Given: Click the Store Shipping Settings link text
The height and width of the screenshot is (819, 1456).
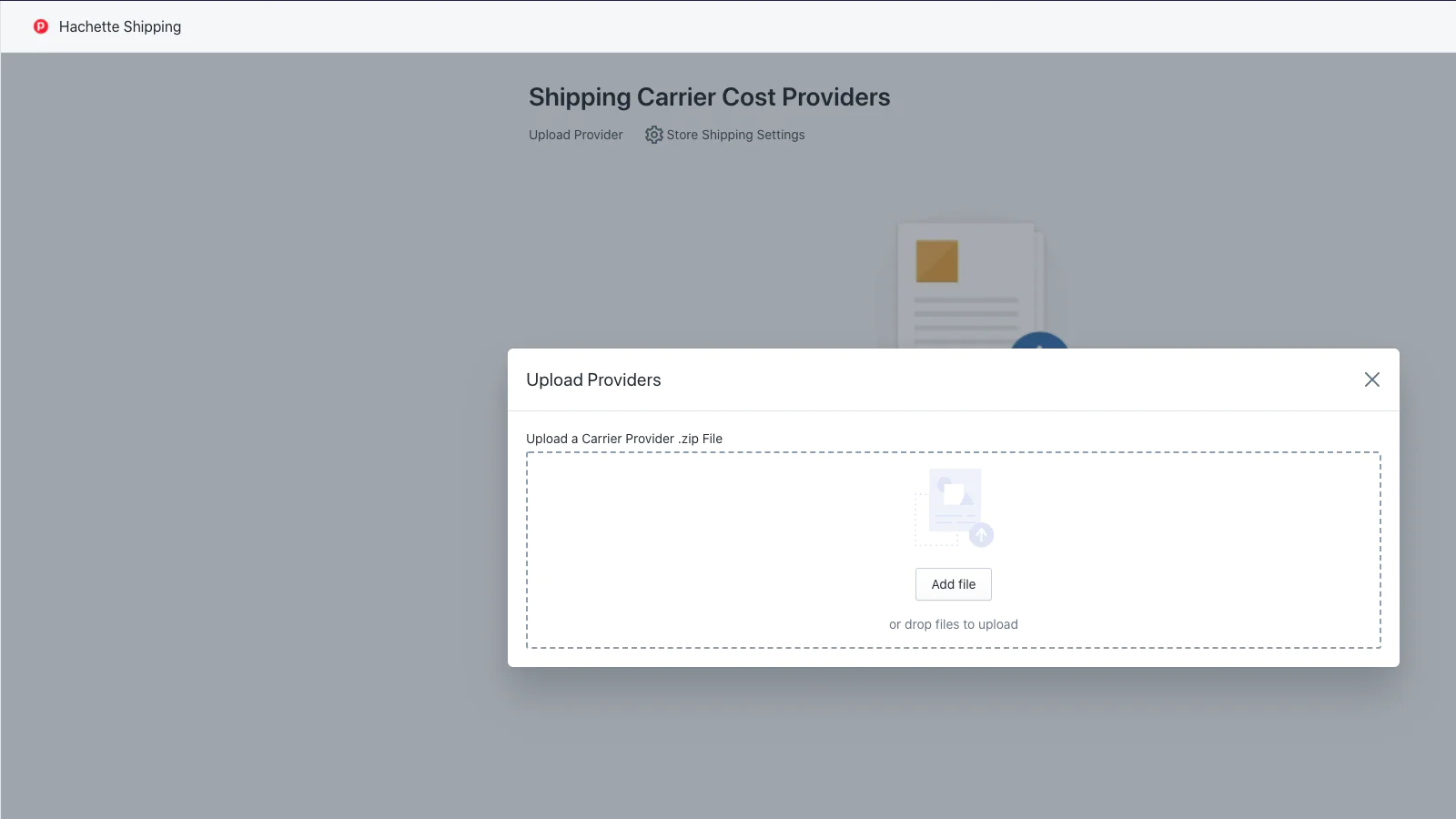Looking at the screenshot, I should 735,135.
